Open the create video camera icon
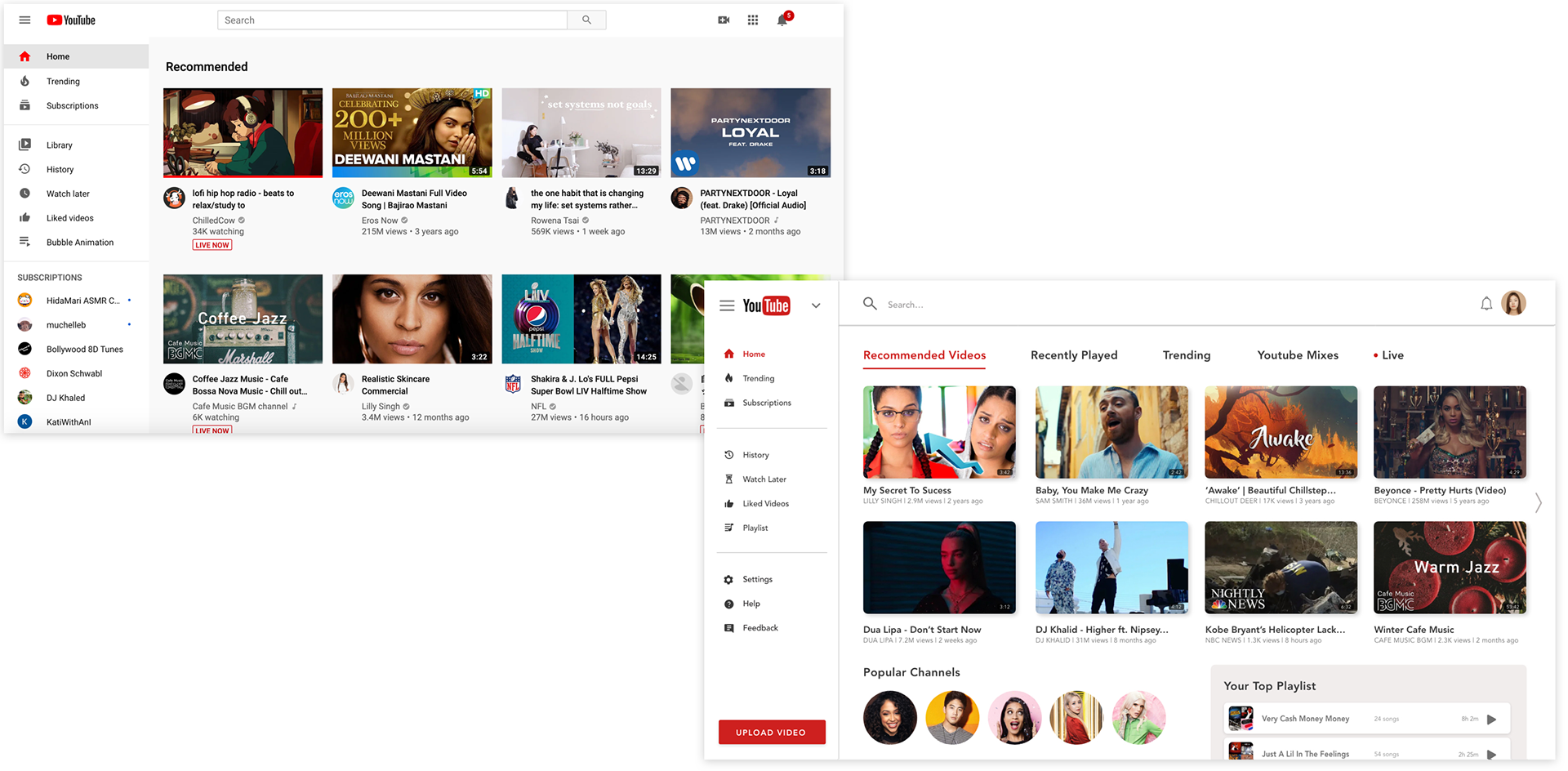This screenshot has width=1568, height=771. 724,20
